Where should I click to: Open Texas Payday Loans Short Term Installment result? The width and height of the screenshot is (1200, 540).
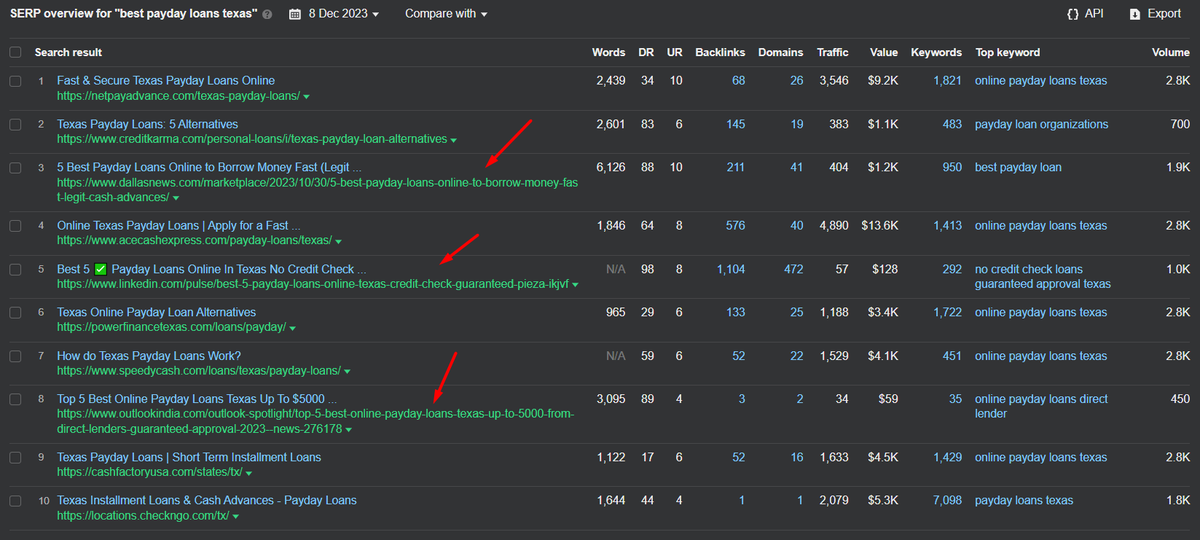189,458
